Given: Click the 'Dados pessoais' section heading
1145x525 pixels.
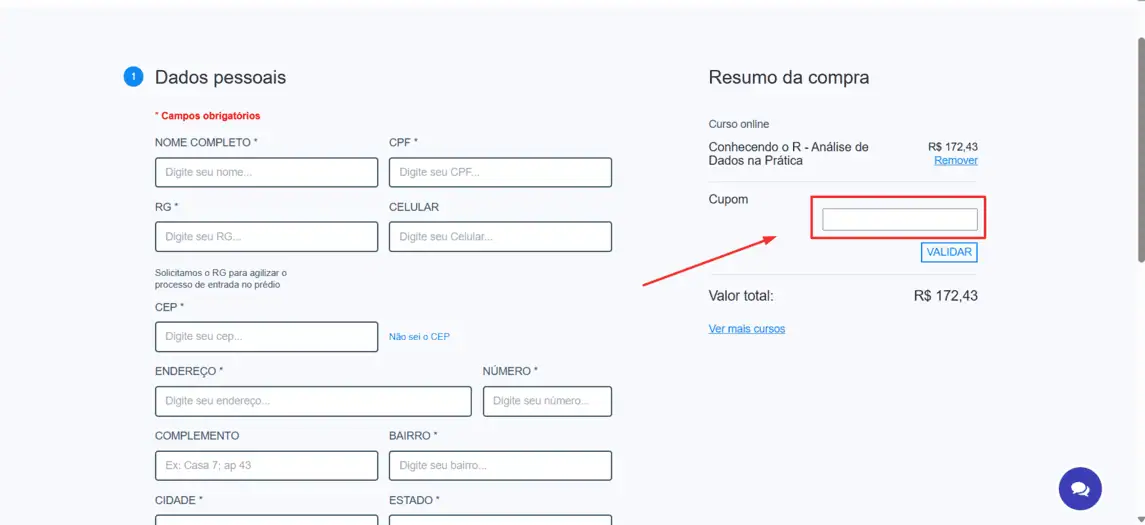Looking at the screenshot, I should pos(220,77).
